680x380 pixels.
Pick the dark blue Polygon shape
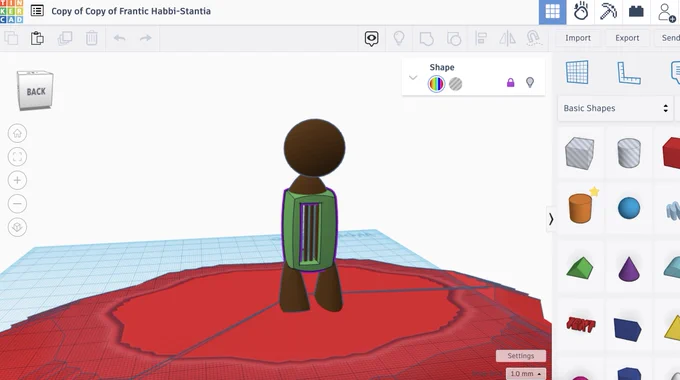point(628,329)
